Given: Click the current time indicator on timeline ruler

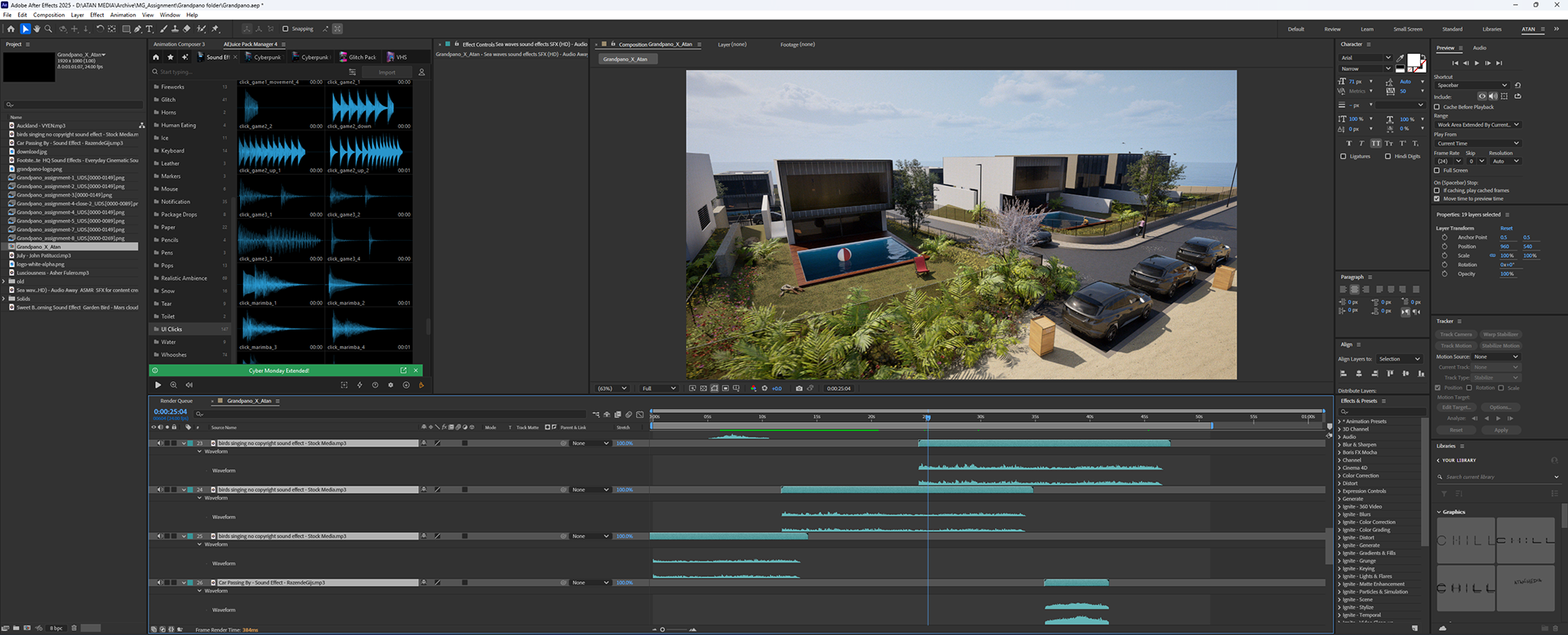Looking at the screenshot, I should coord(927,417).
